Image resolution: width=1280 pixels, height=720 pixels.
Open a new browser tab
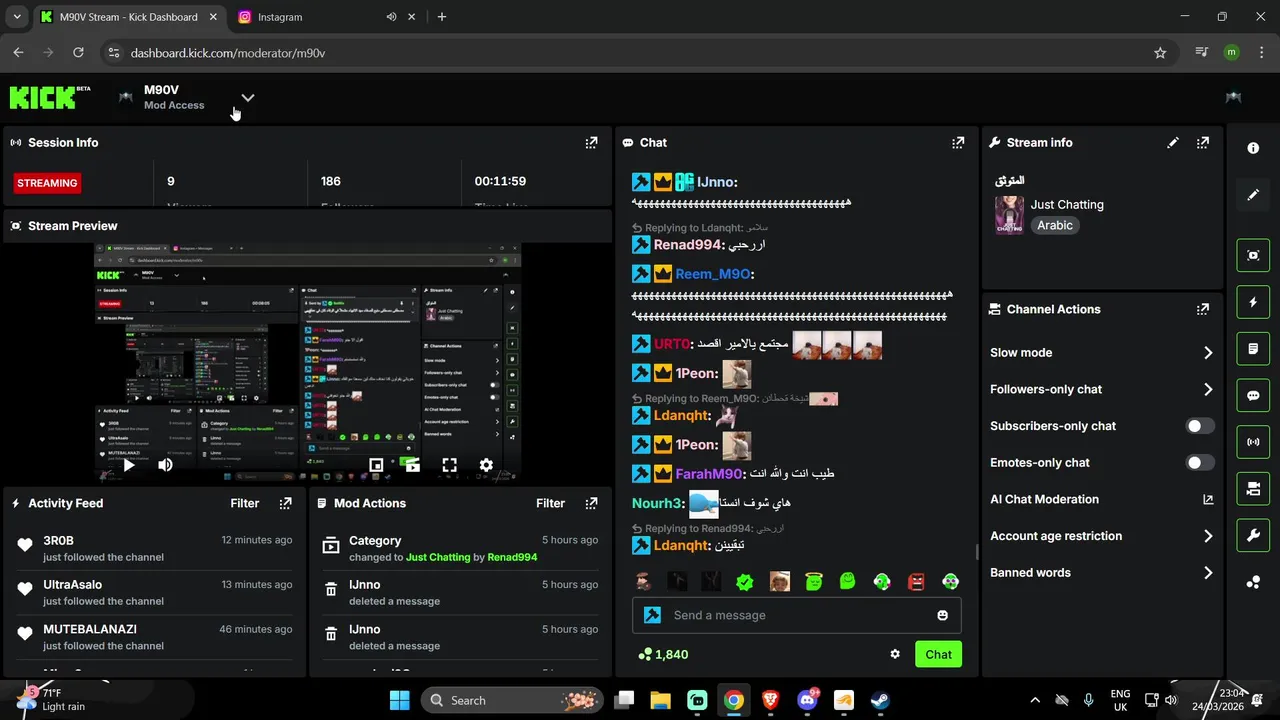[x=442, y=17]
